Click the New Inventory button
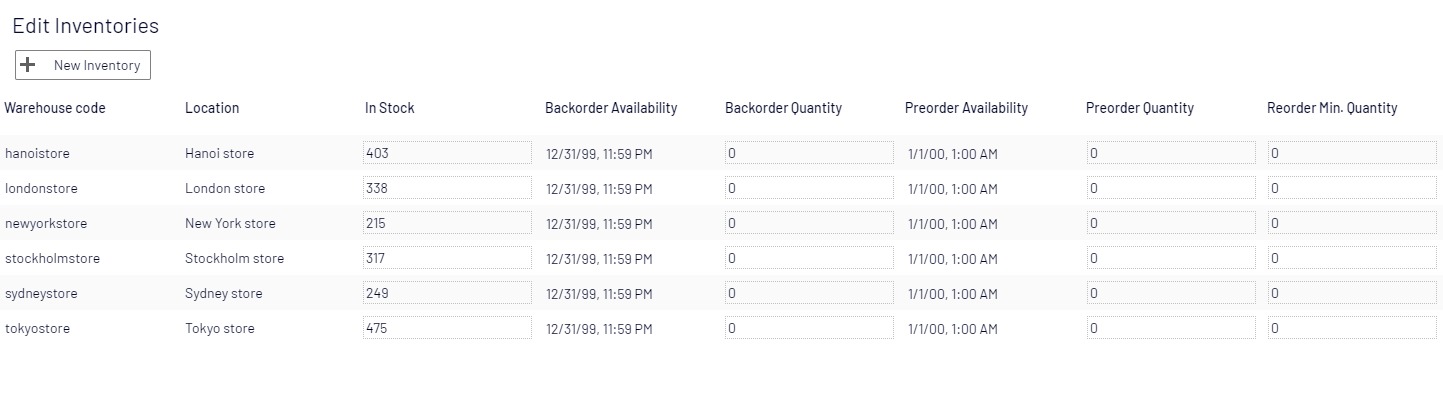 click(x=83, y=65)
